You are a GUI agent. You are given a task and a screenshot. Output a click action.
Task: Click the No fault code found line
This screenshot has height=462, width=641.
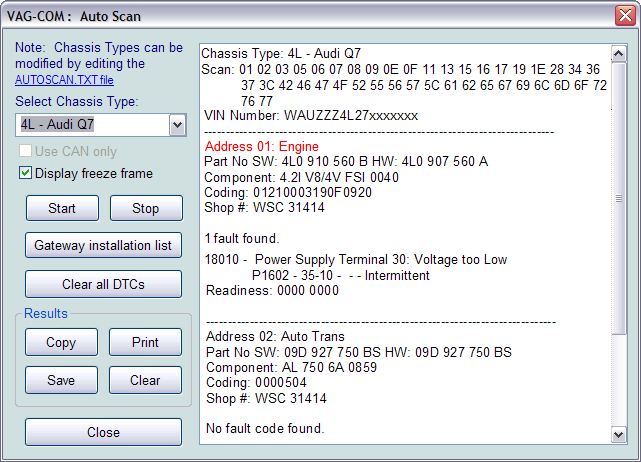pyautogui.click(x=265, y=428)
